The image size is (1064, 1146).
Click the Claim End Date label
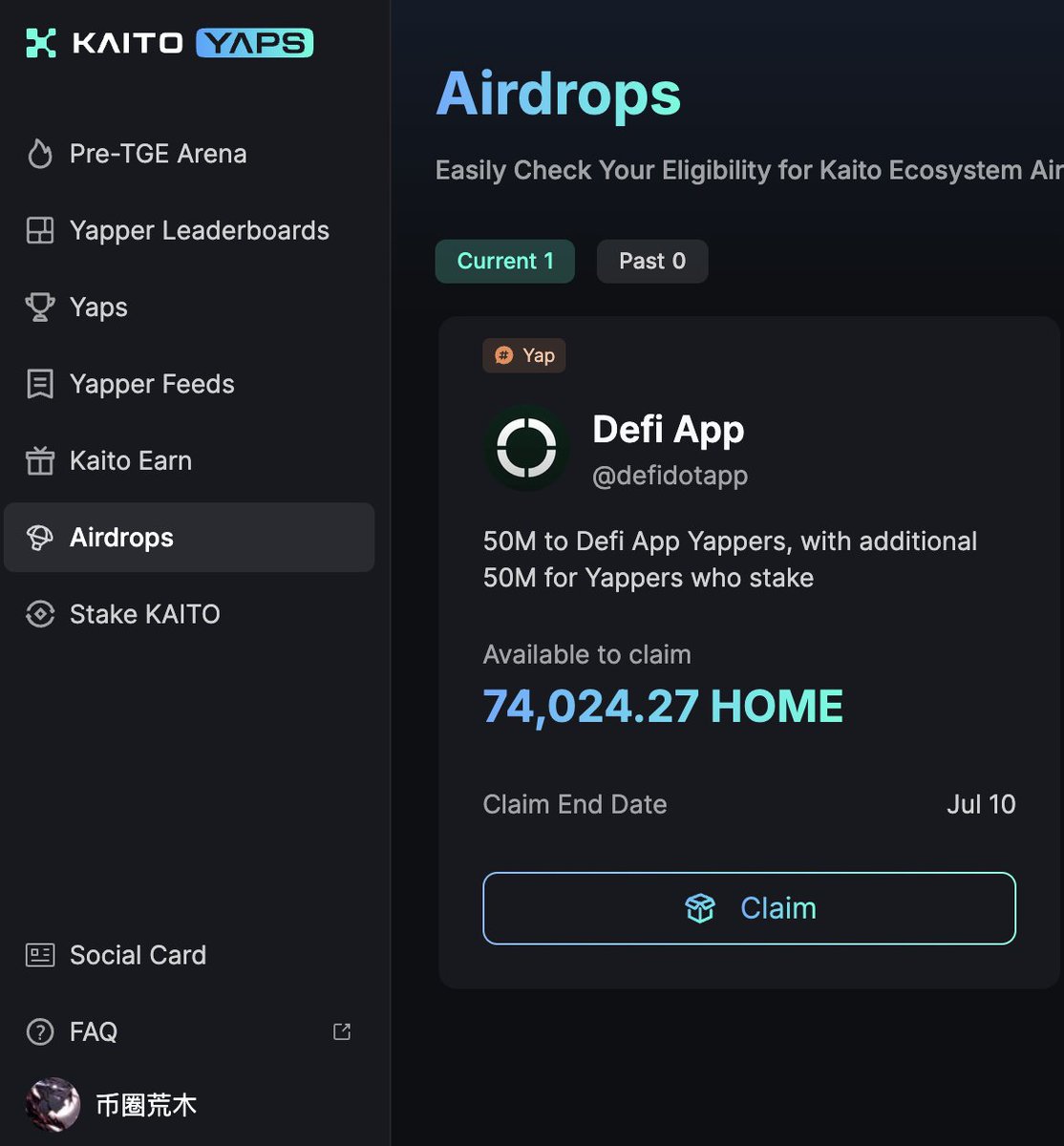click(x=575, y=804)
